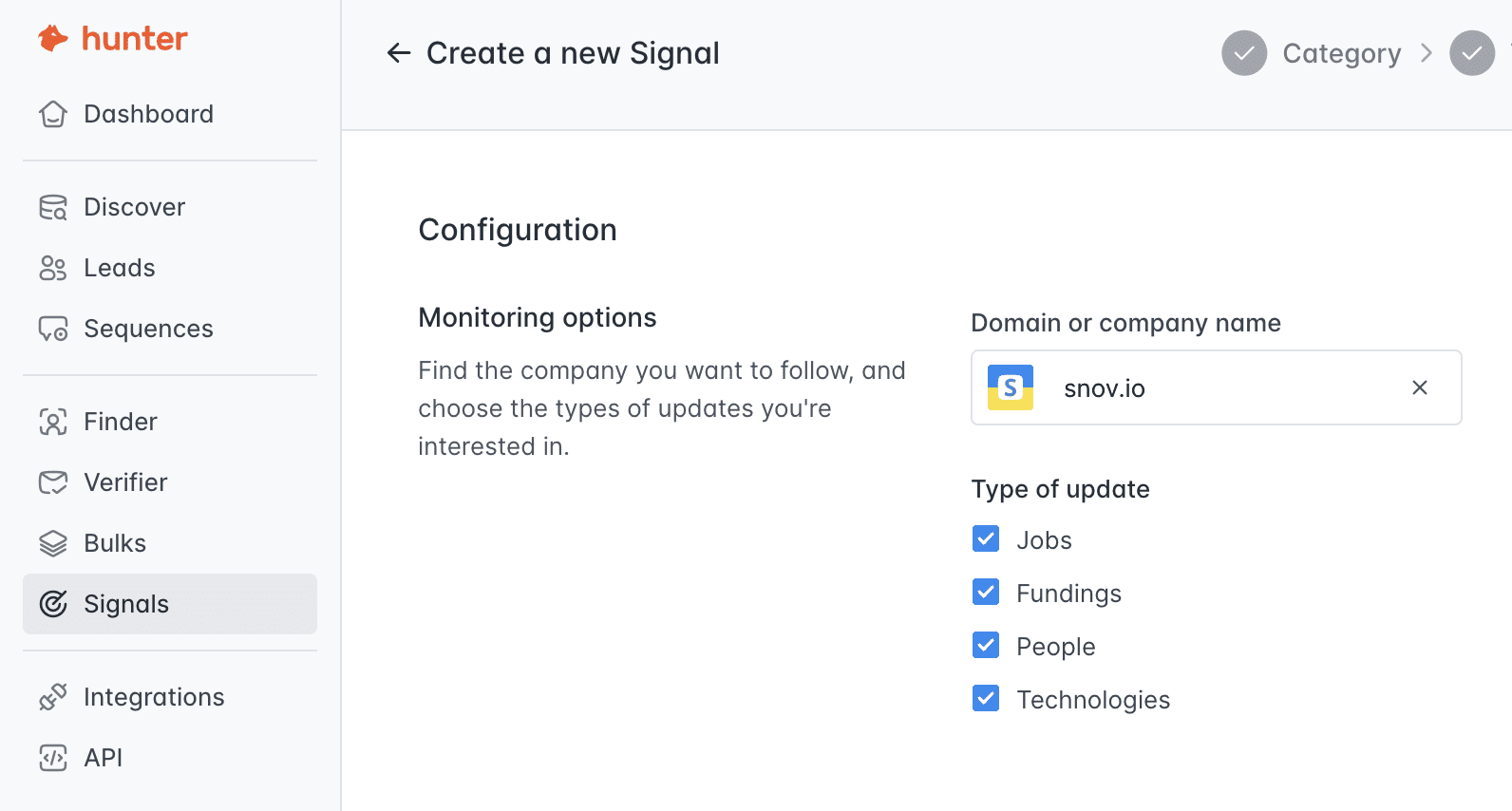Clear the snov.io company selection
The width and height of the screenshot is (1512, 811).
[1420, 387]
